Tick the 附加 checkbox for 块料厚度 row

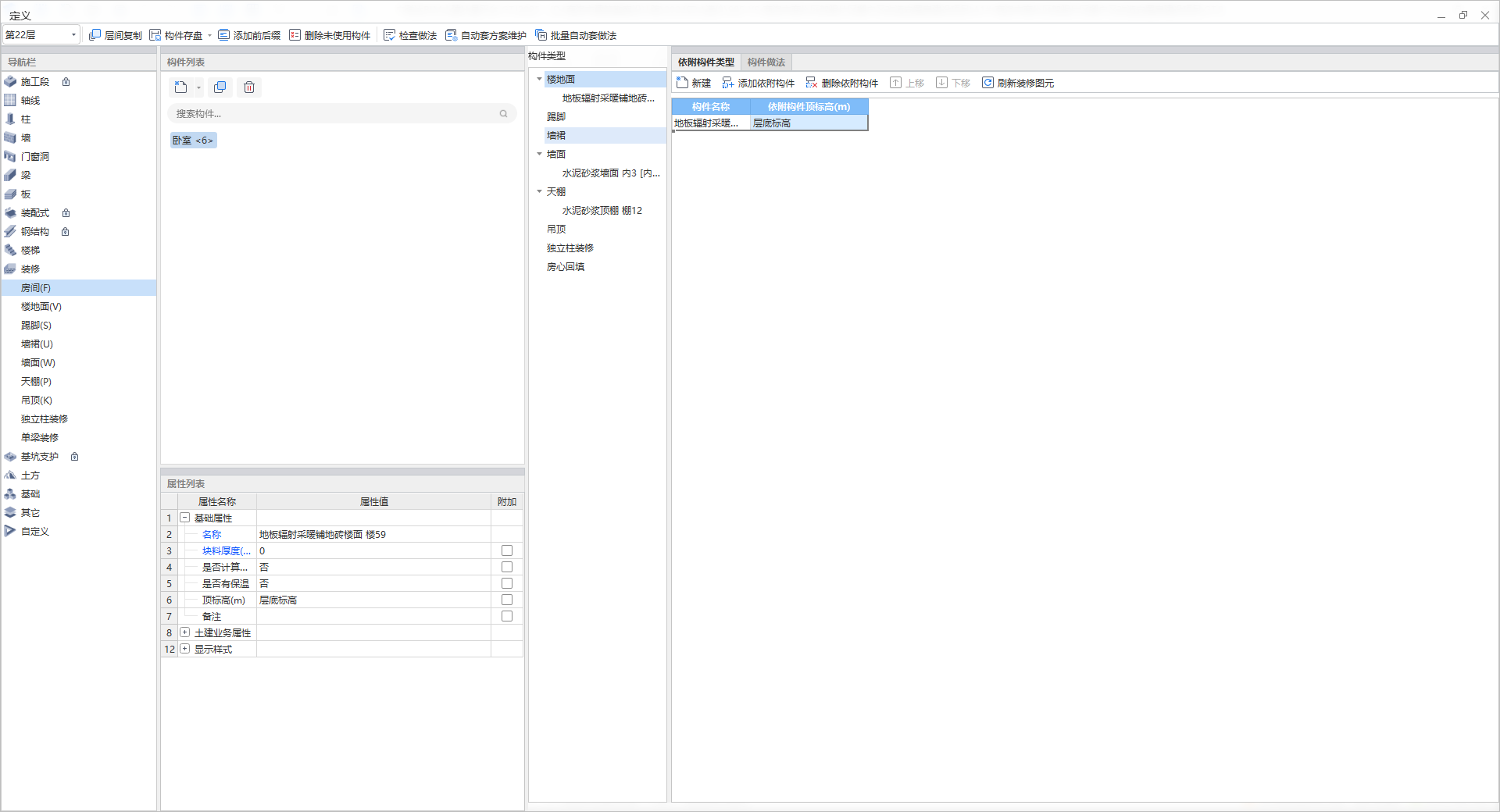click(x=507, y=551)
